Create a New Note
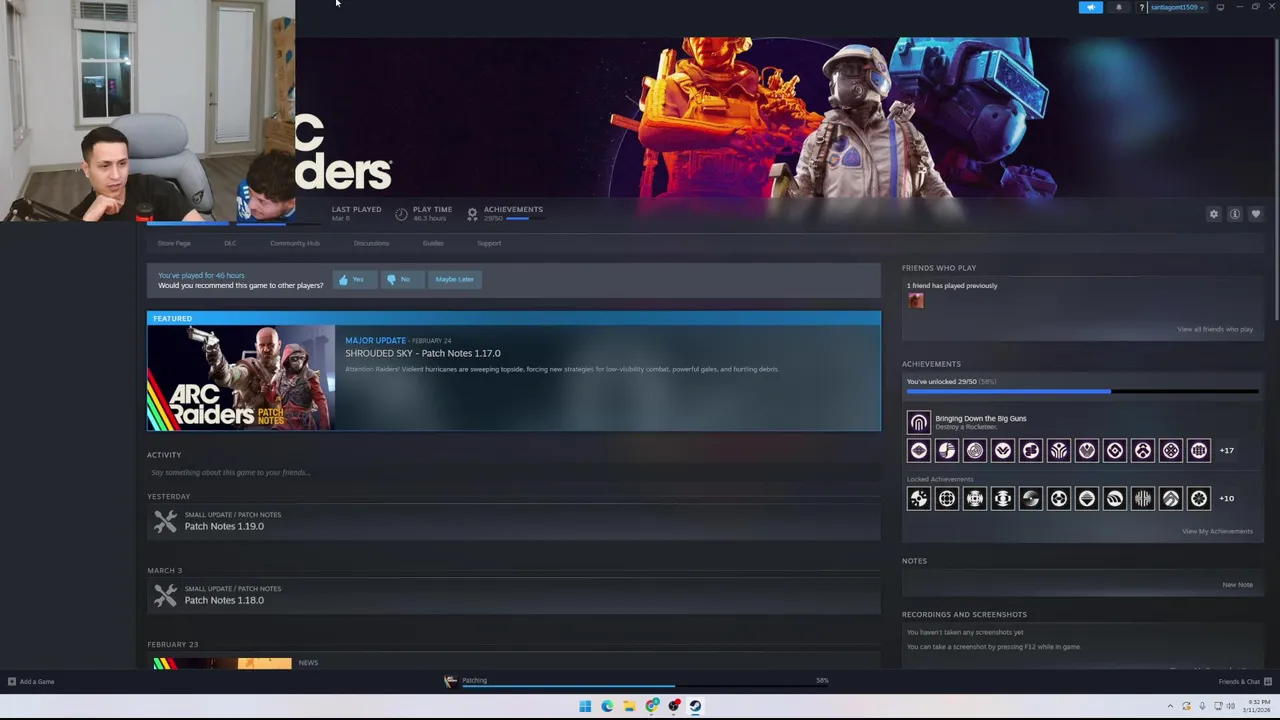This screenshot has height=720, width=1280. tap(1237, 585)
